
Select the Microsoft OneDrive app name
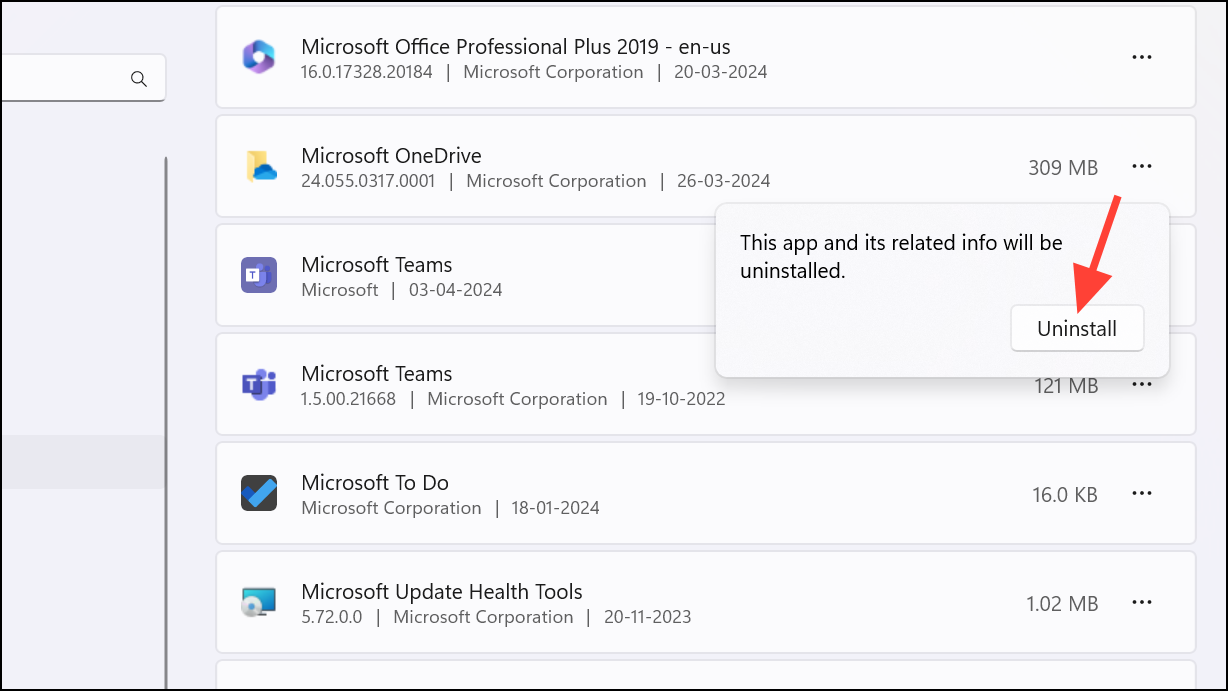(x=391, y=156)
